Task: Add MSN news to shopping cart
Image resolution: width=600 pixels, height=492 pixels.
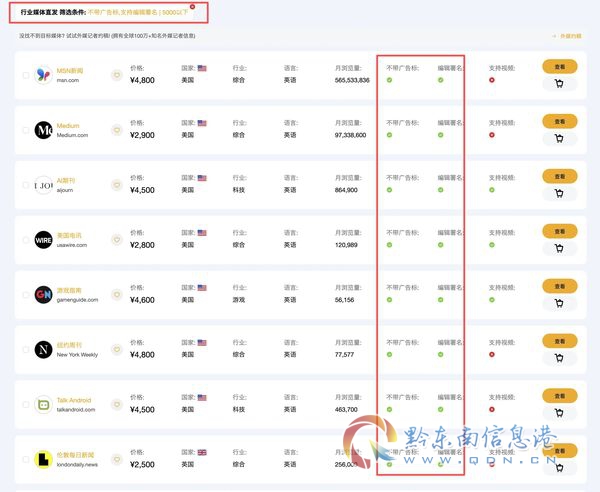Action: click(559, 84)
